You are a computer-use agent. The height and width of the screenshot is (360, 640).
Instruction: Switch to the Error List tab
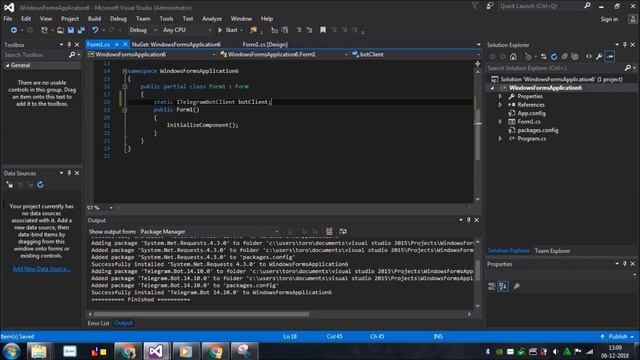coord(98,323)
